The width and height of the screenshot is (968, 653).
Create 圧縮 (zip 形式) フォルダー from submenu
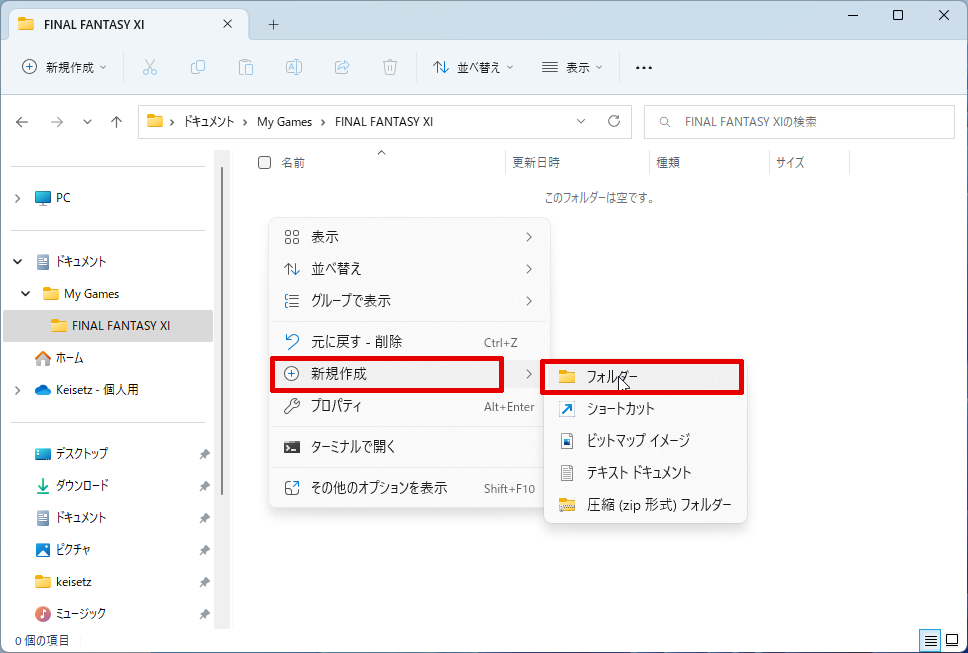(645, 505)
